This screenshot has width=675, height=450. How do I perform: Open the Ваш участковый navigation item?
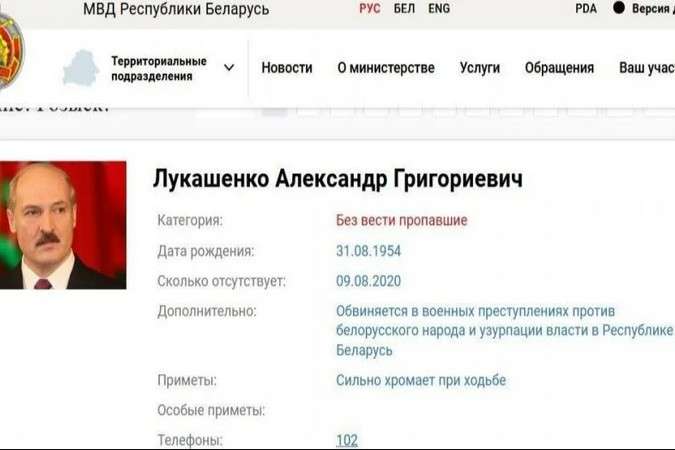coord(646,68)
